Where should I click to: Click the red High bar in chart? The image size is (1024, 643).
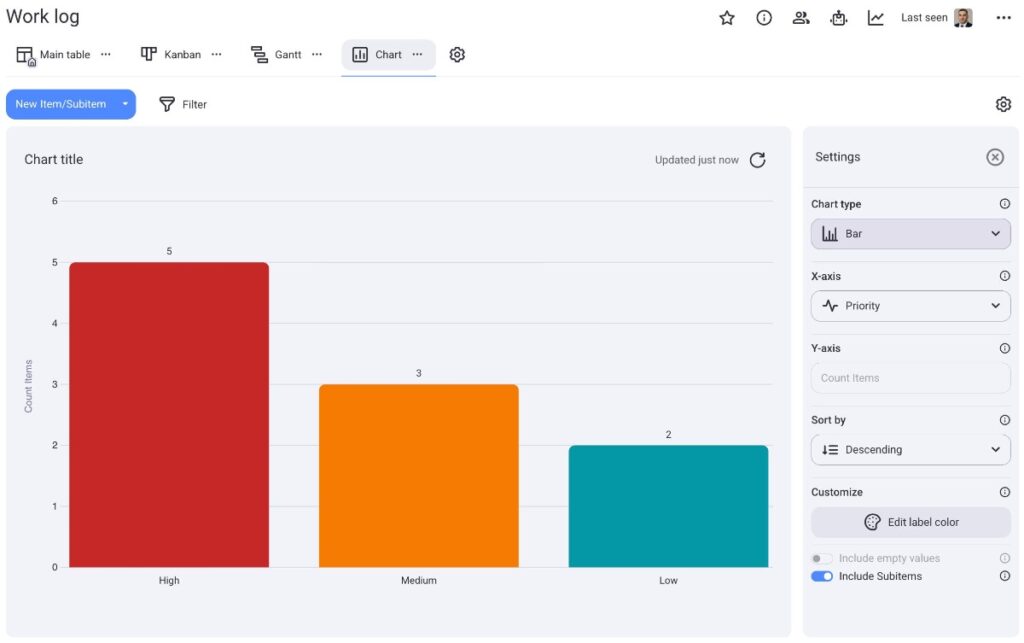[169, 414]
